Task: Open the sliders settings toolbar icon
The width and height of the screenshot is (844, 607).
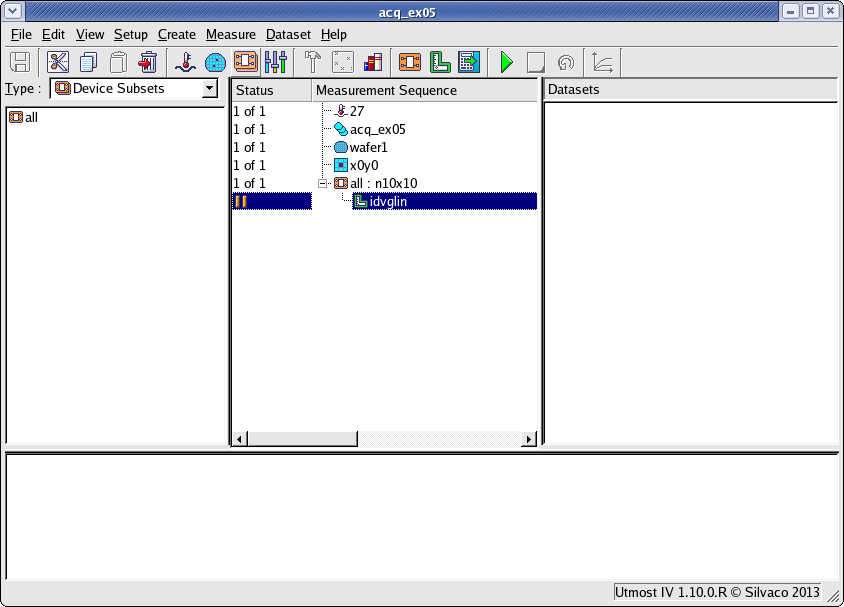Action: pos(276,62)
